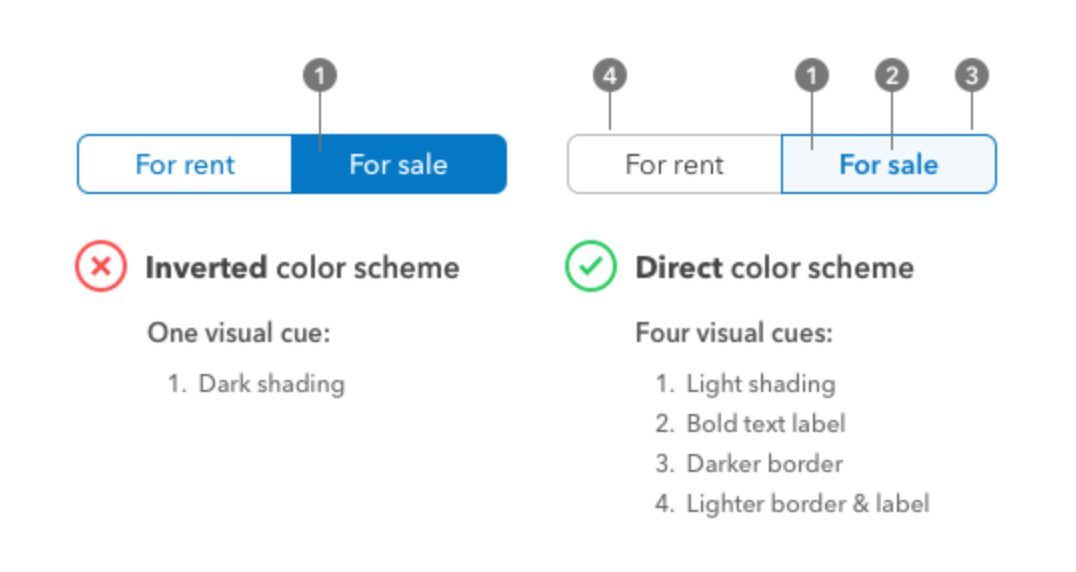The width and height of the screenshot is (1076, 572).
Task: Click the Direct color scheme heading
Action: (x=775, y=267)
